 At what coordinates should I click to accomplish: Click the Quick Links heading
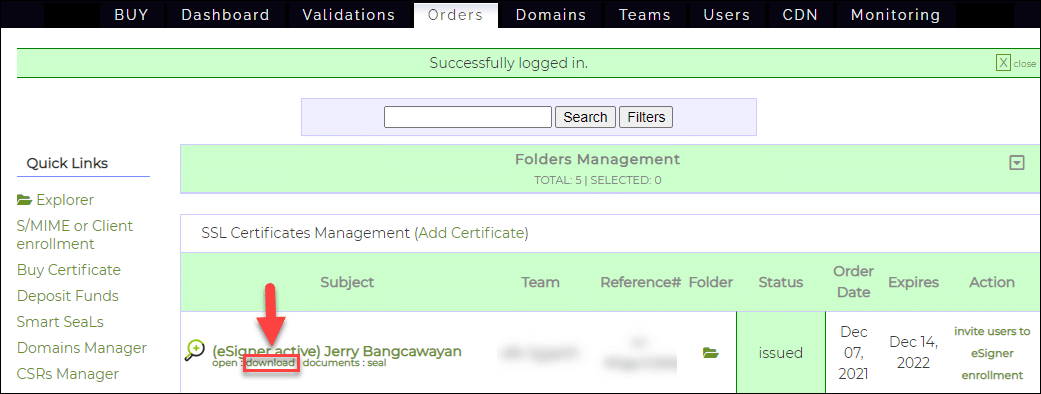point(67,163)
